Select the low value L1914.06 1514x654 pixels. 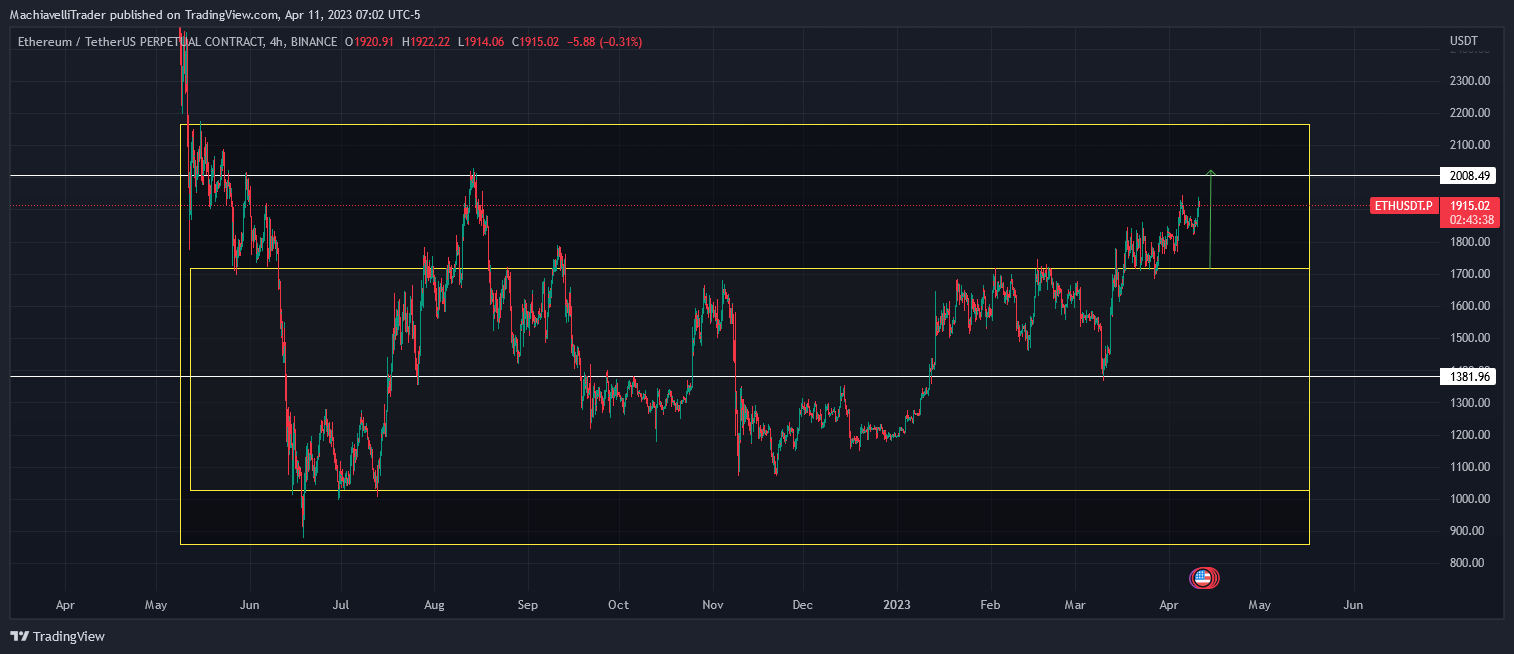click(481, 42)
